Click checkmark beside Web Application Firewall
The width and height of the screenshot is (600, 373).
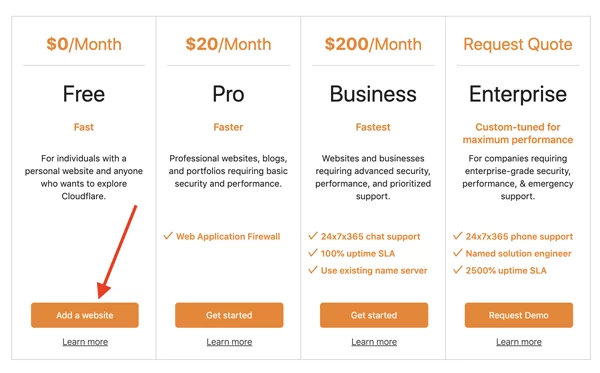168,236
